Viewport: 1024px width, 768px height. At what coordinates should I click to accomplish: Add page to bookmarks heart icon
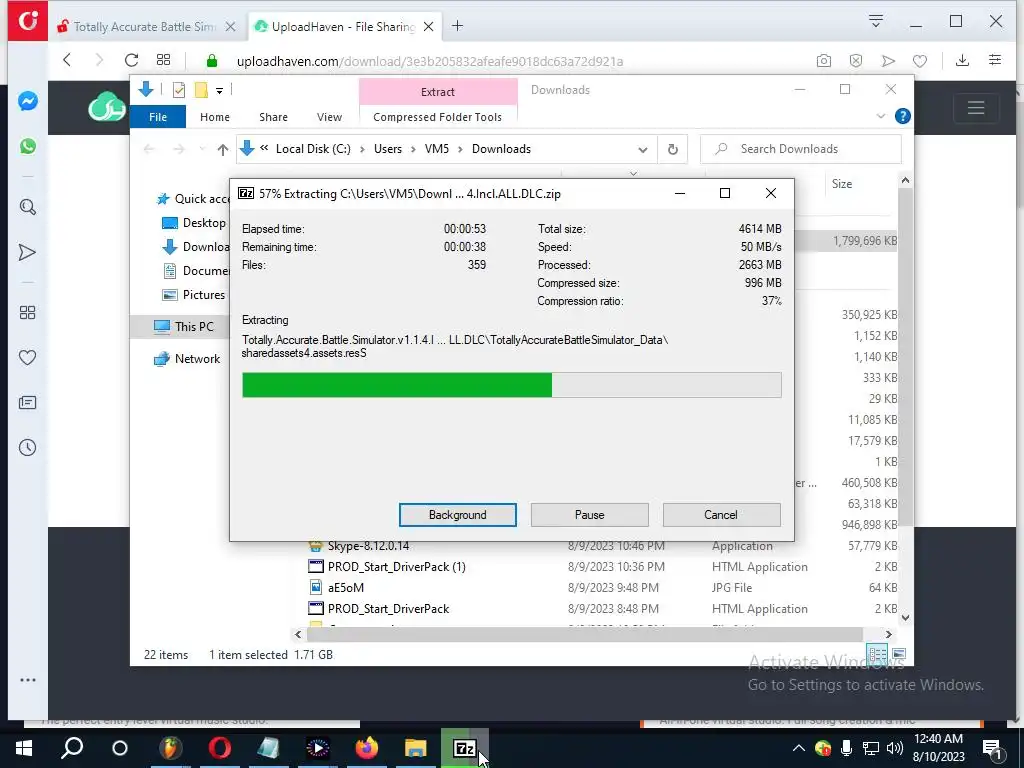click(x=920, y=61)
